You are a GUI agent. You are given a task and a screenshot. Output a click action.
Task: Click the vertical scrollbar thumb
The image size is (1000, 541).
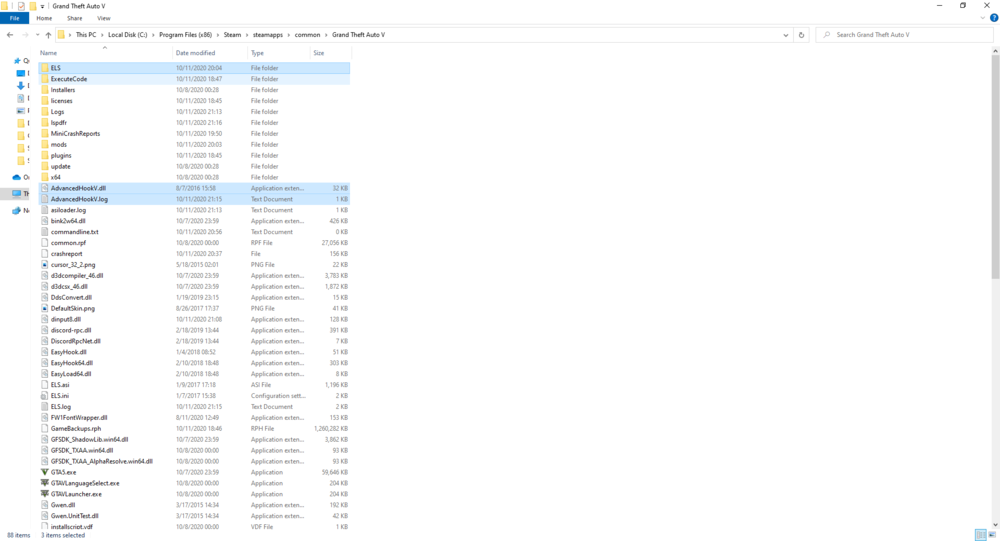coord(996,166)
